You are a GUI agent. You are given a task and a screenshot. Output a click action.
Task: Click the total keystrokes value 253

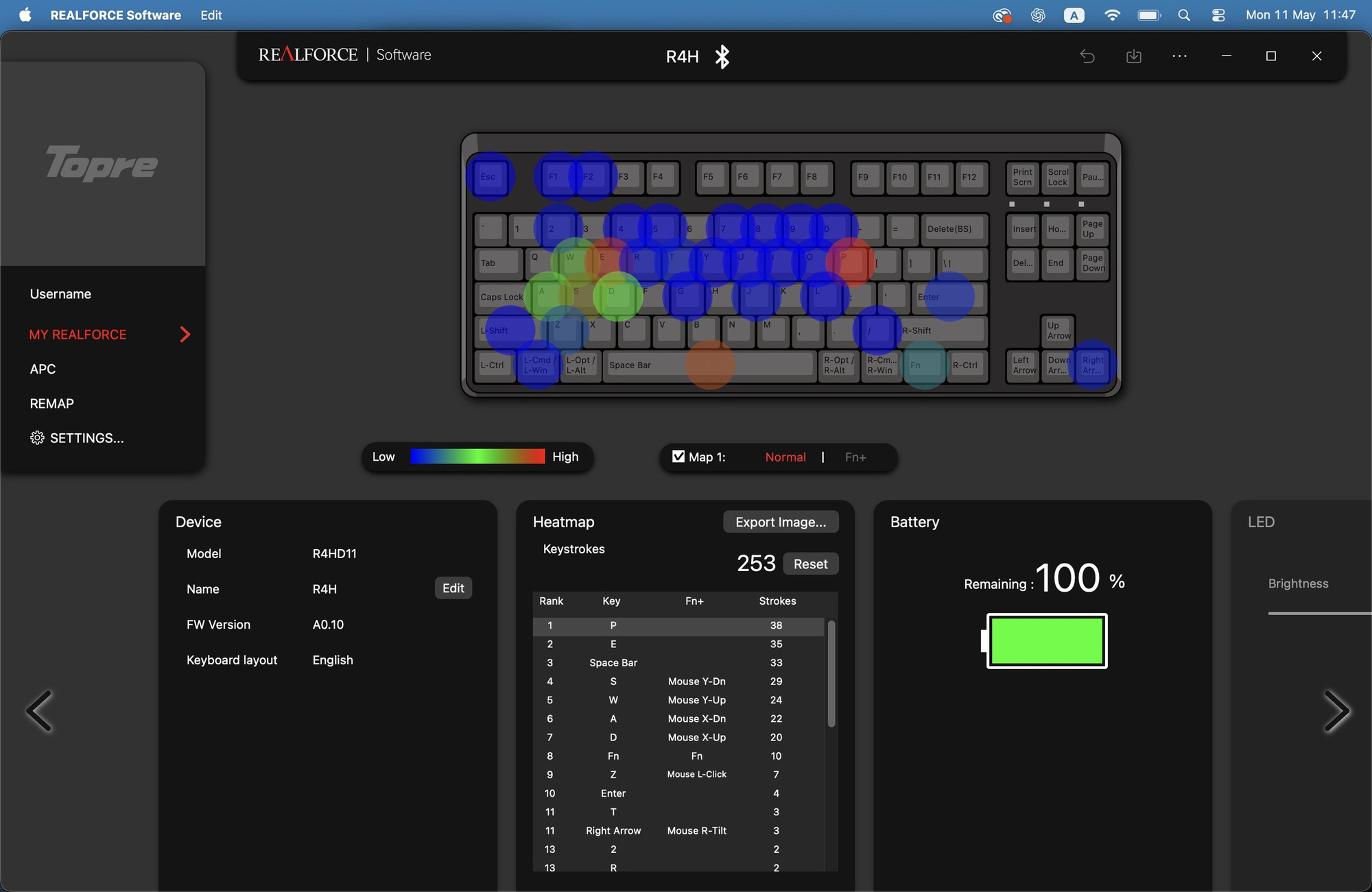756,564
